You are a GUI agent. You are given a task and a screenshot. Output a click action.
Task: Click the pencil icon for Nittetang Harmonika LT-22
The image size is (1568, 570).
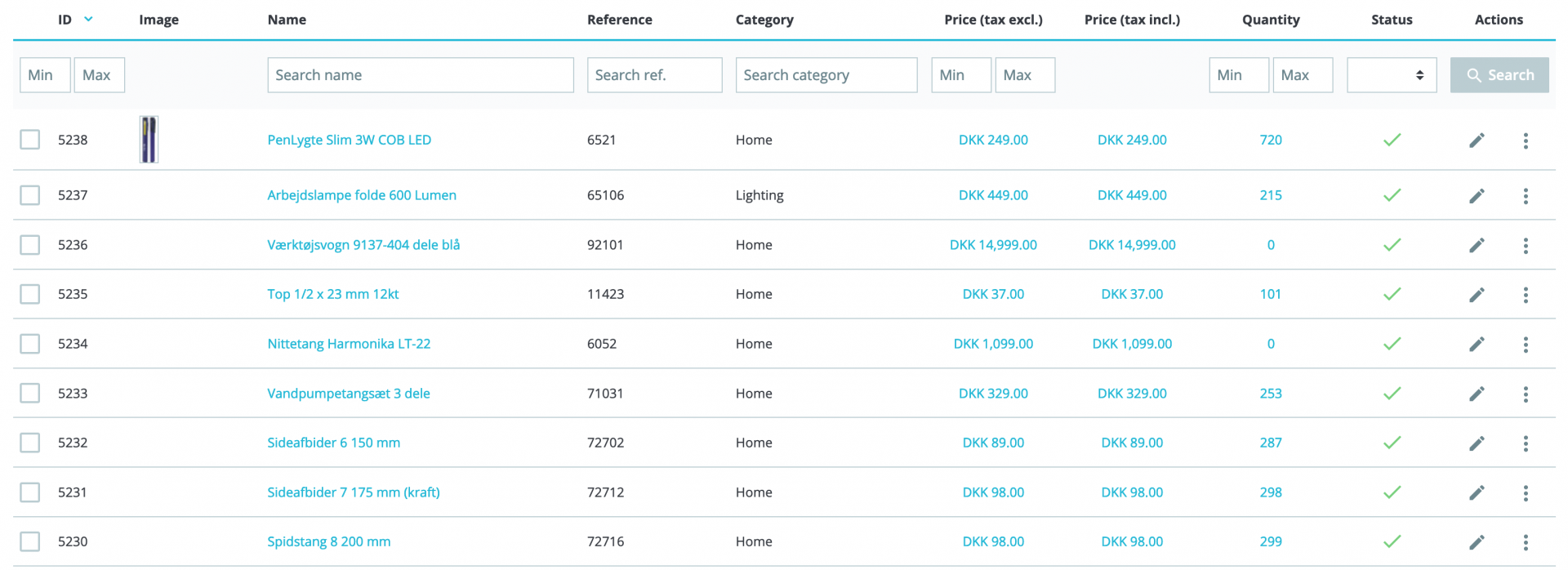tap(1477, 344)
